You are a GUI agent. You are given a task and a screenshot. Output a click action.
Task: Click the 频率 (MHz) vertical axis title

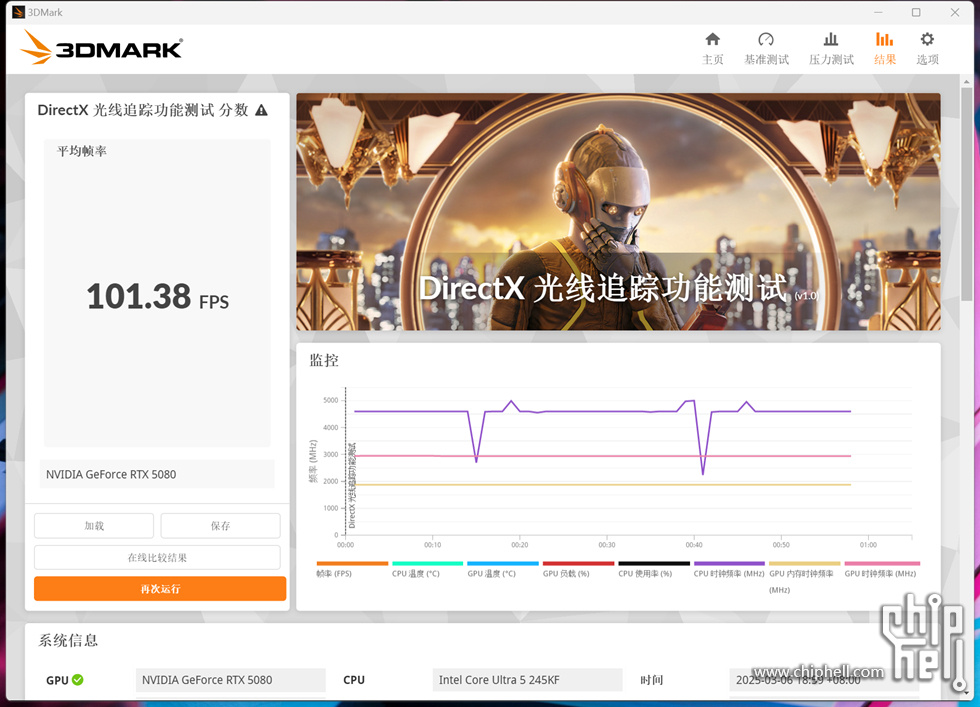point(313,461)
